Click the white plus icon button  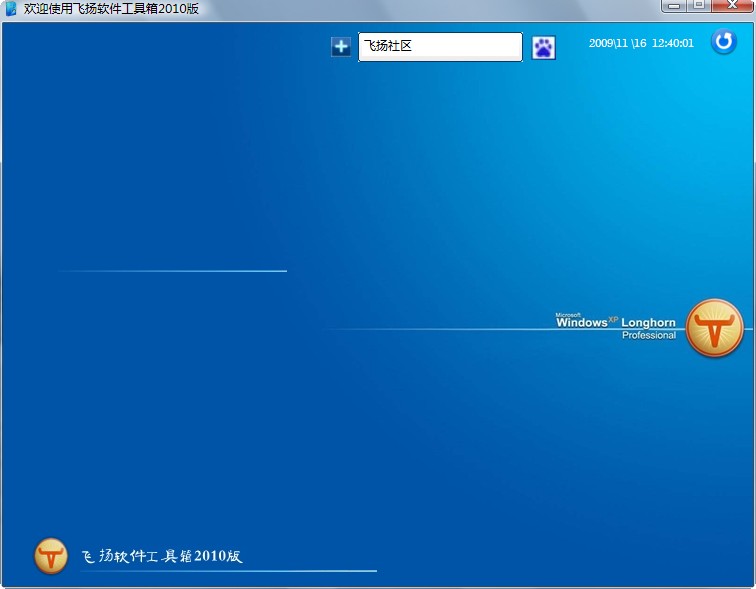click(x=341, y=47)
